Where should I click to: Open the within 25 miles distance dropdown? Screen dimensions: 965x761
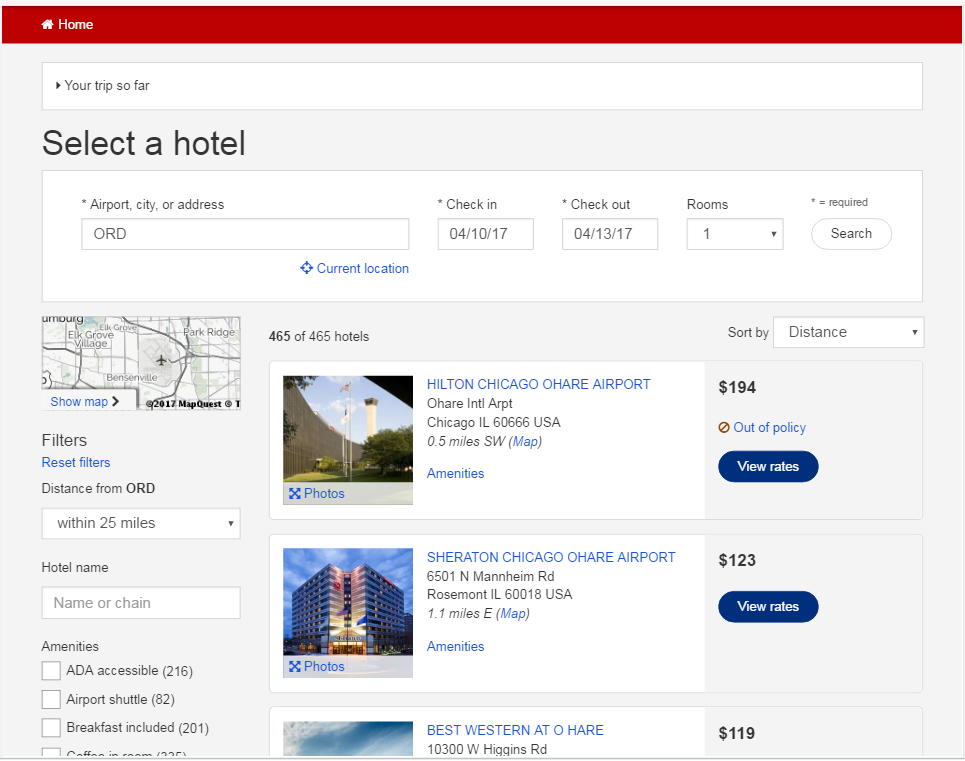141,524
